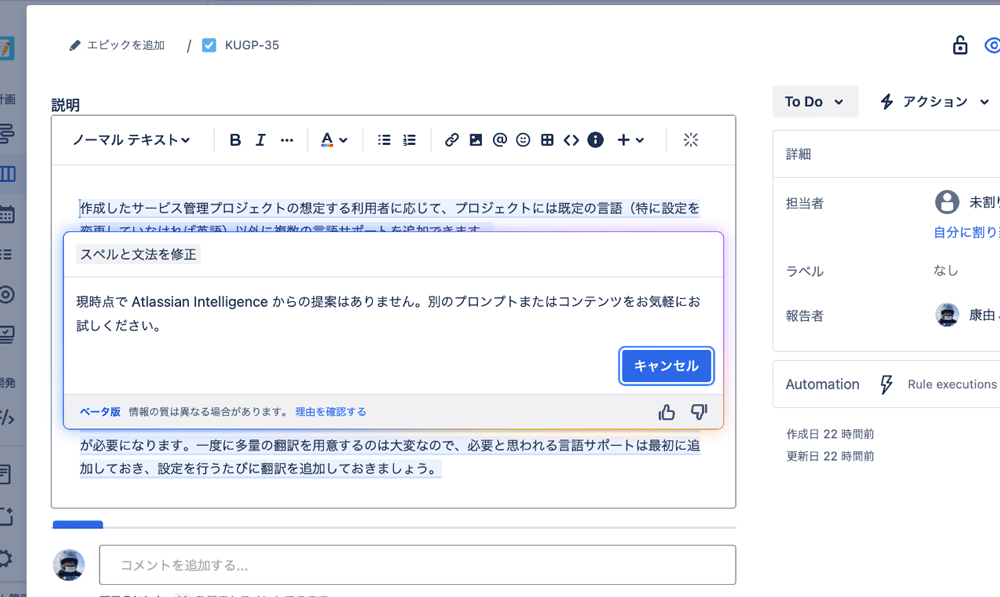The image size is (1000, 597).
Task: Give thumbs down feedback
Action: coord(699,412)
